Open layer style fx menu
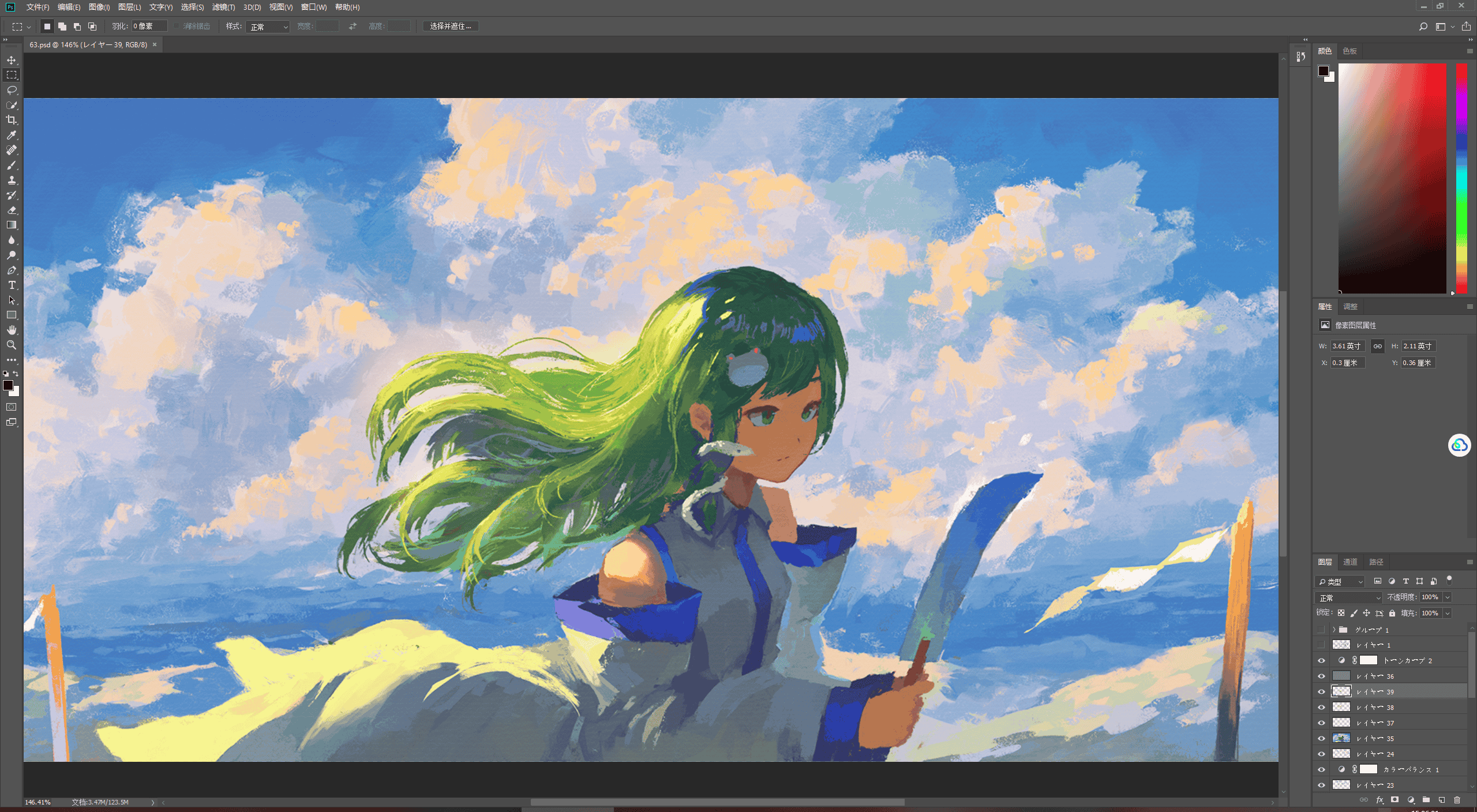 [1379, 800]
